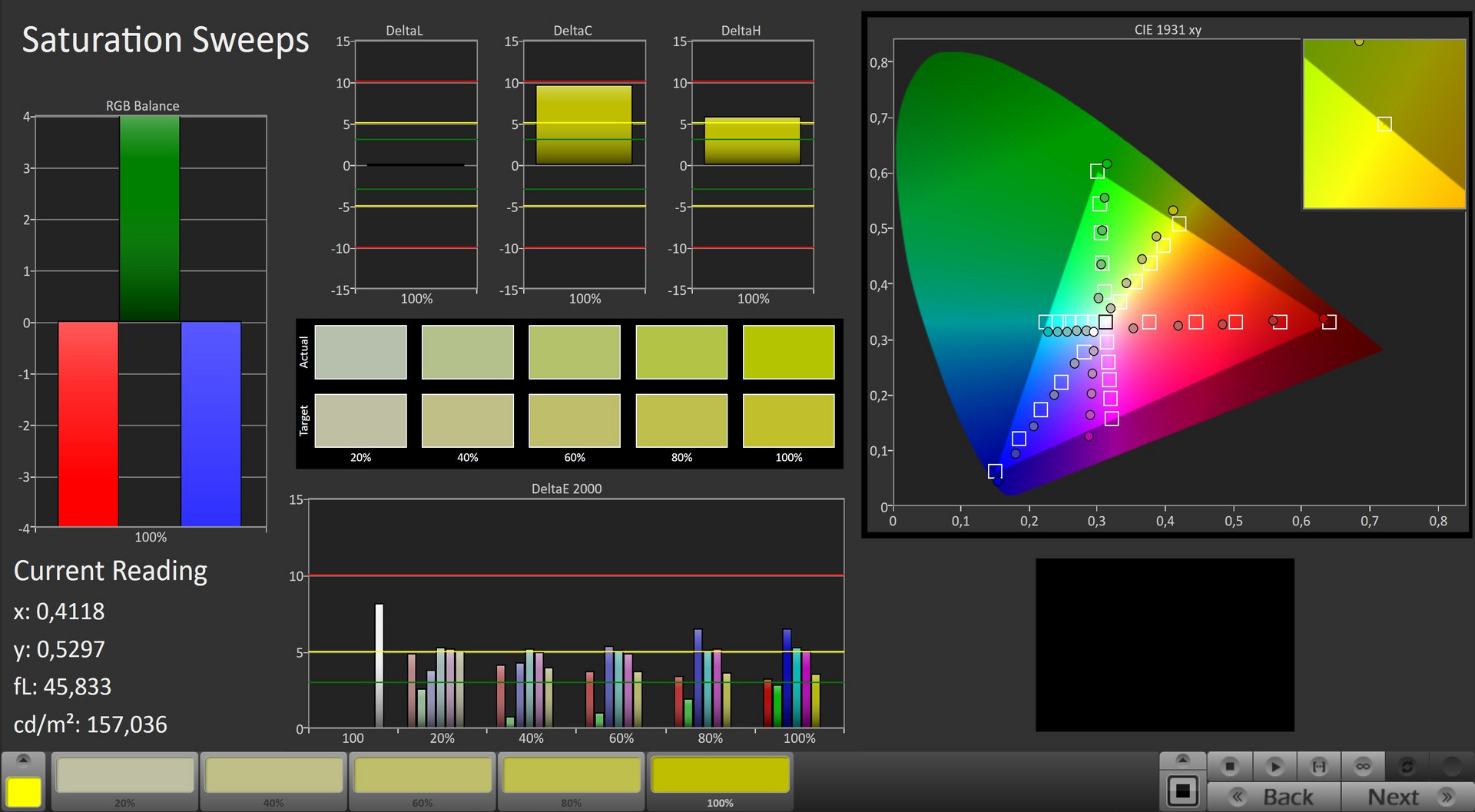Click the "x: 0,4118" reading

click(59, 611)
